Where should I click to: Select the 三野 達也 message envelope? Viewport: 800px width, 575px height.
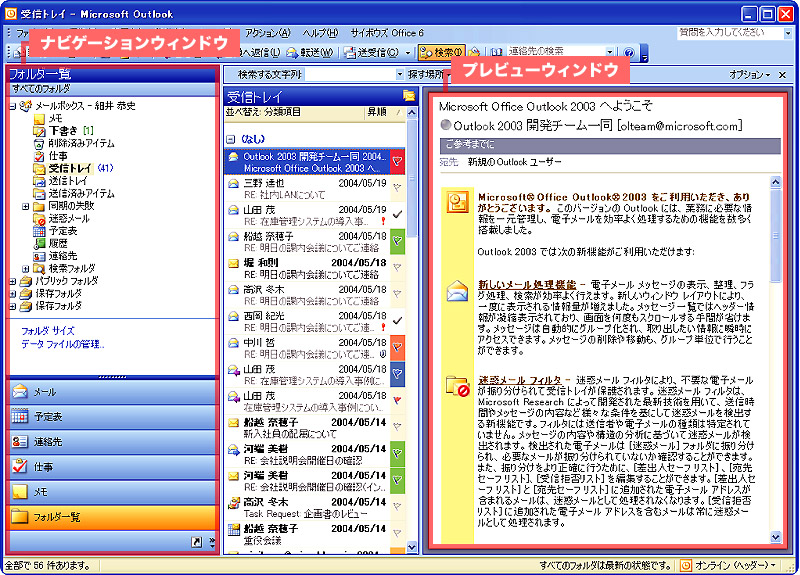(x=233, y=183)
